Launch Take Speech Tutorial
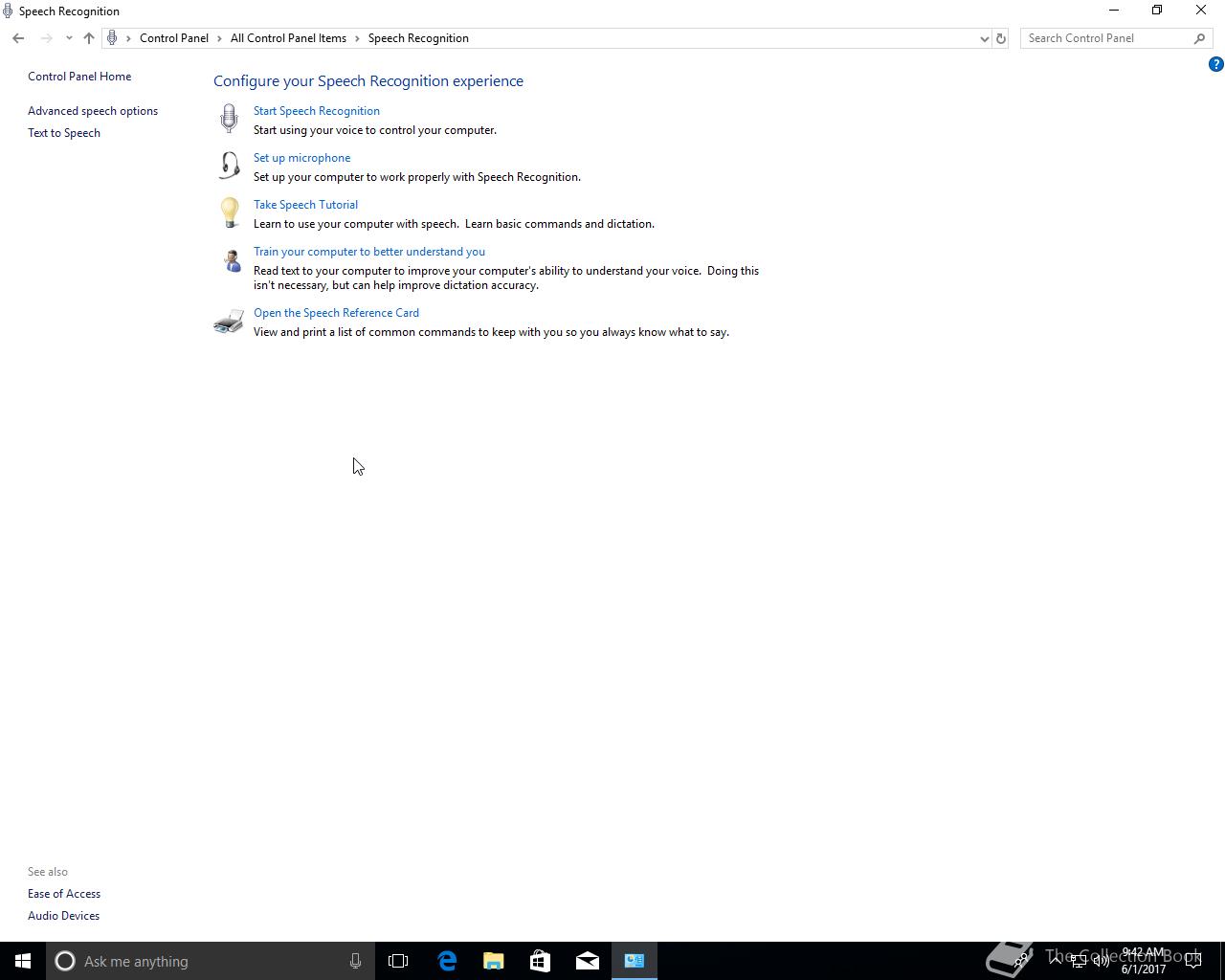Viewport: 1225px width, 980px height. (x=305, y=205)
